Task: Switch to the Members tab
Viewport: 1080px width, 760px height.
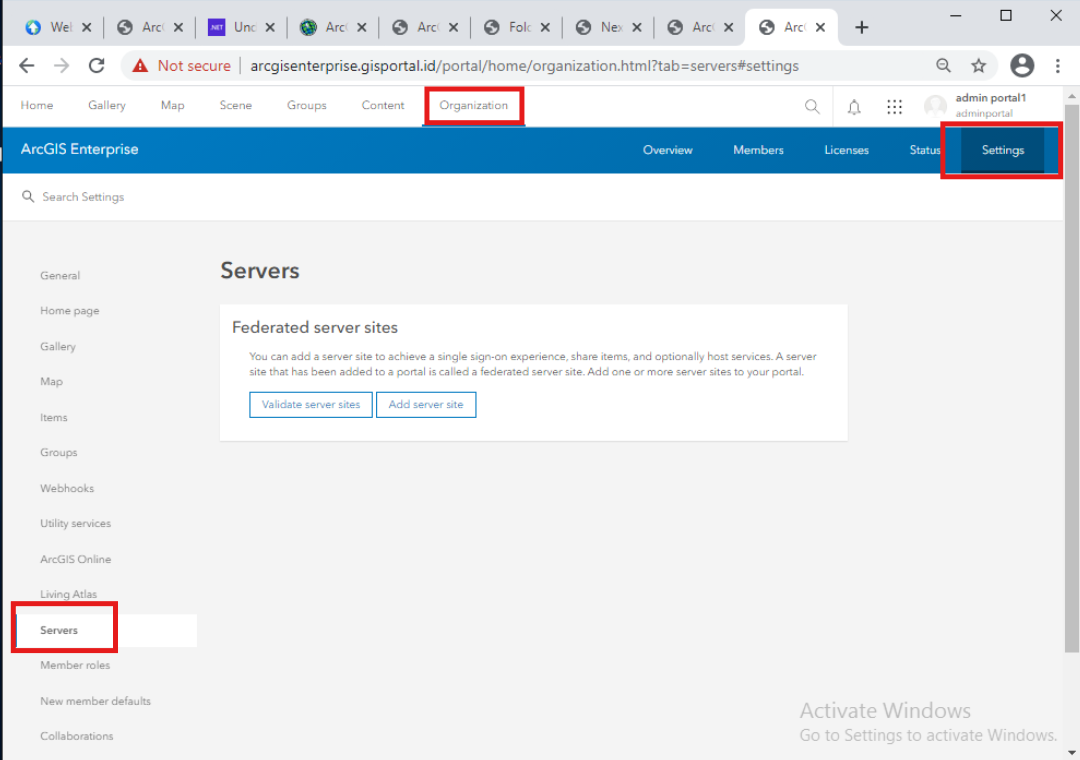Action: click(758, 150)
